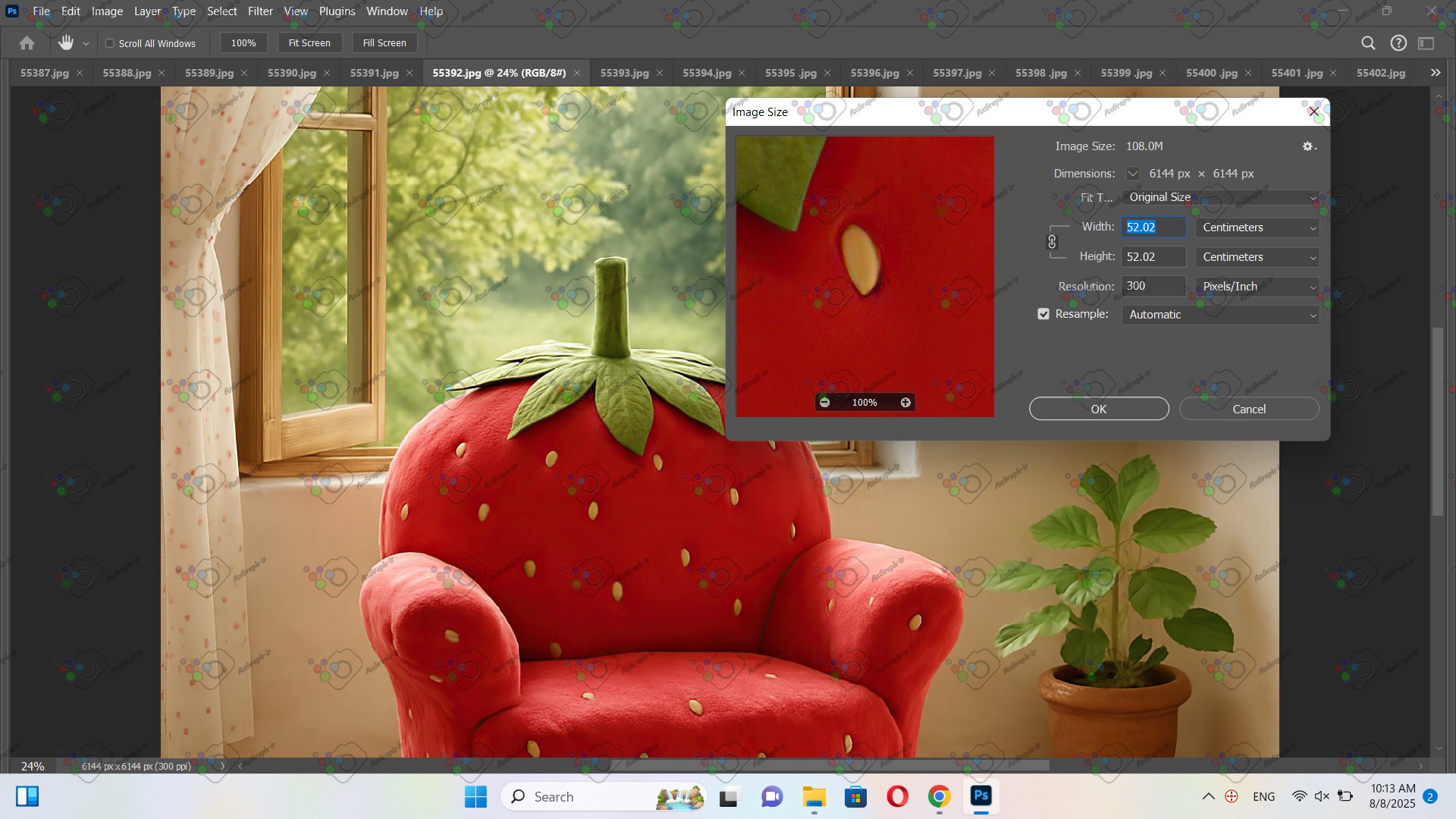The height and width of the screenshot is (819, 1456).
Task: Enable Scroll All Windows checkbox
Action: 110,43
